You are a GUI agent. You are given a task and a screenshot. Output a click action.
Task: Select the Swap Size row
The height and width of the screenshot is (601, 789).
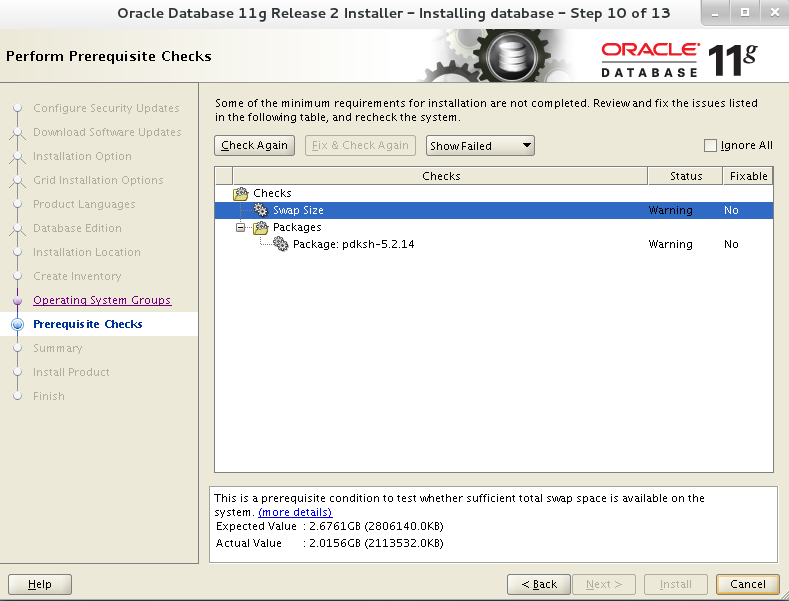click(x=494, y=210)
